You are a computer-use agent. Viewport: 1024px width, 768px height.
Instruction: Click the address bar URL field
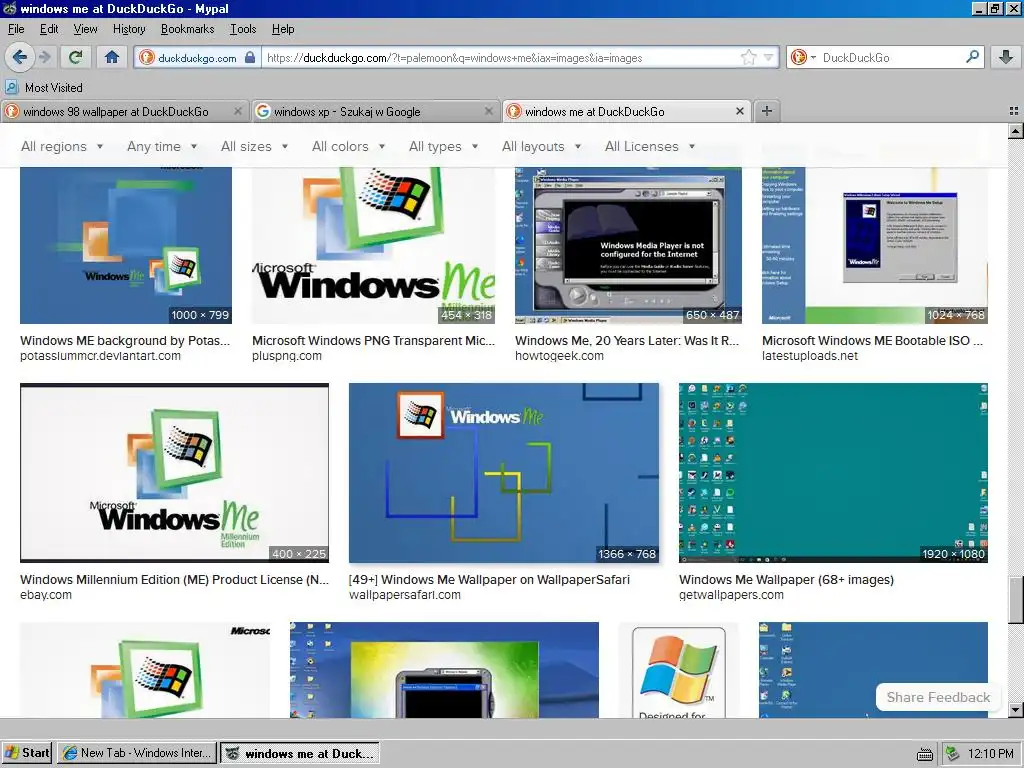(500, 57)
